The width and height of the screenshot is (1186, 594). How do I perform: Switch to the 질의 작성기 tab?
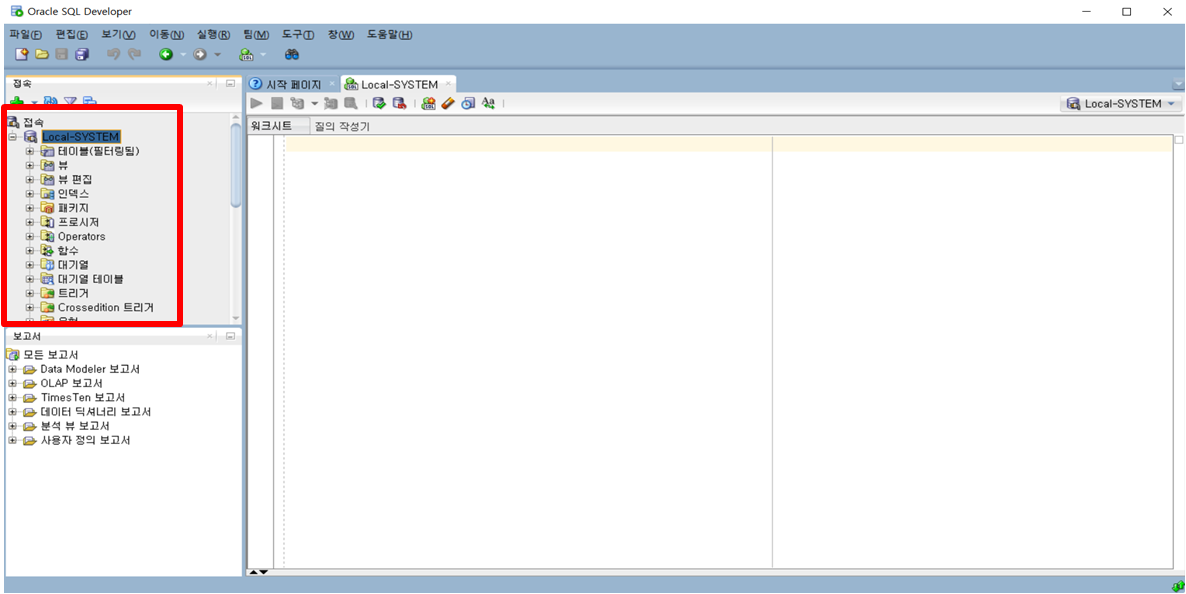(x=342, y=126)
